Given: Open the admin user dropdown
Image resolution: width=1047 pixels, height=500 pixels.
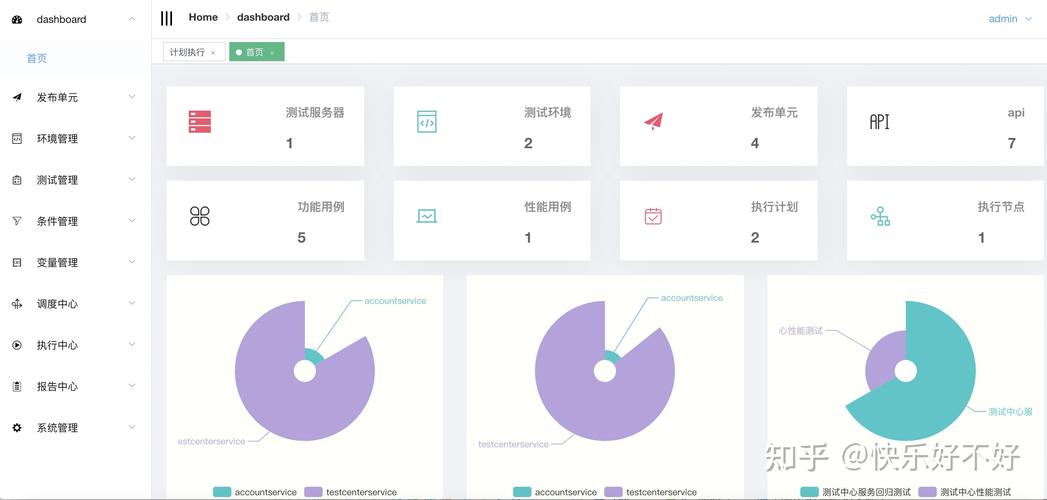Looking at the screenshot, I should (x=1011, y=19).
